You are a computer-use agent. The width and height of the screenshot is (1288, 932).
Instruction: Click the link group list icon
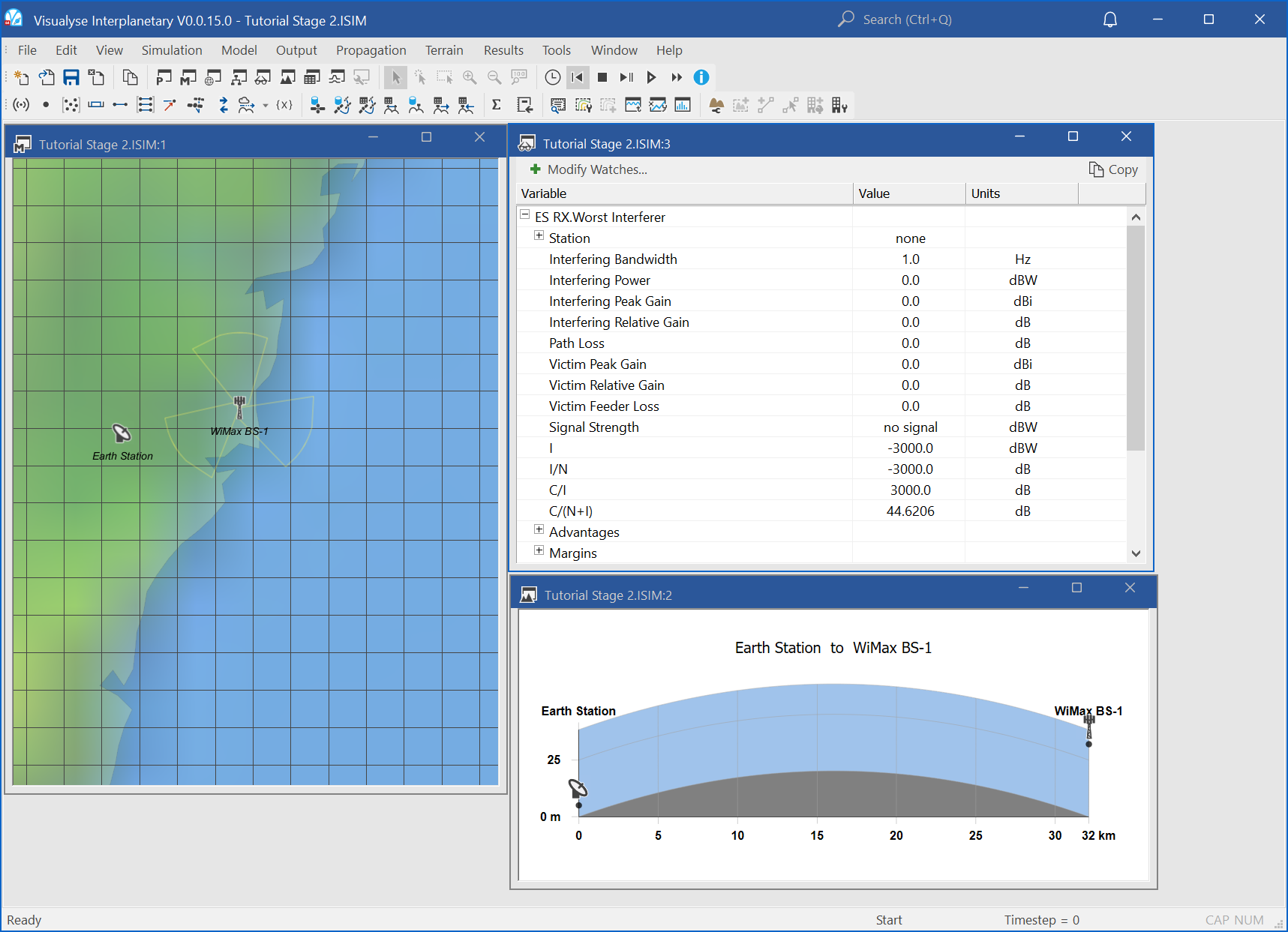(x=146, y=105)
